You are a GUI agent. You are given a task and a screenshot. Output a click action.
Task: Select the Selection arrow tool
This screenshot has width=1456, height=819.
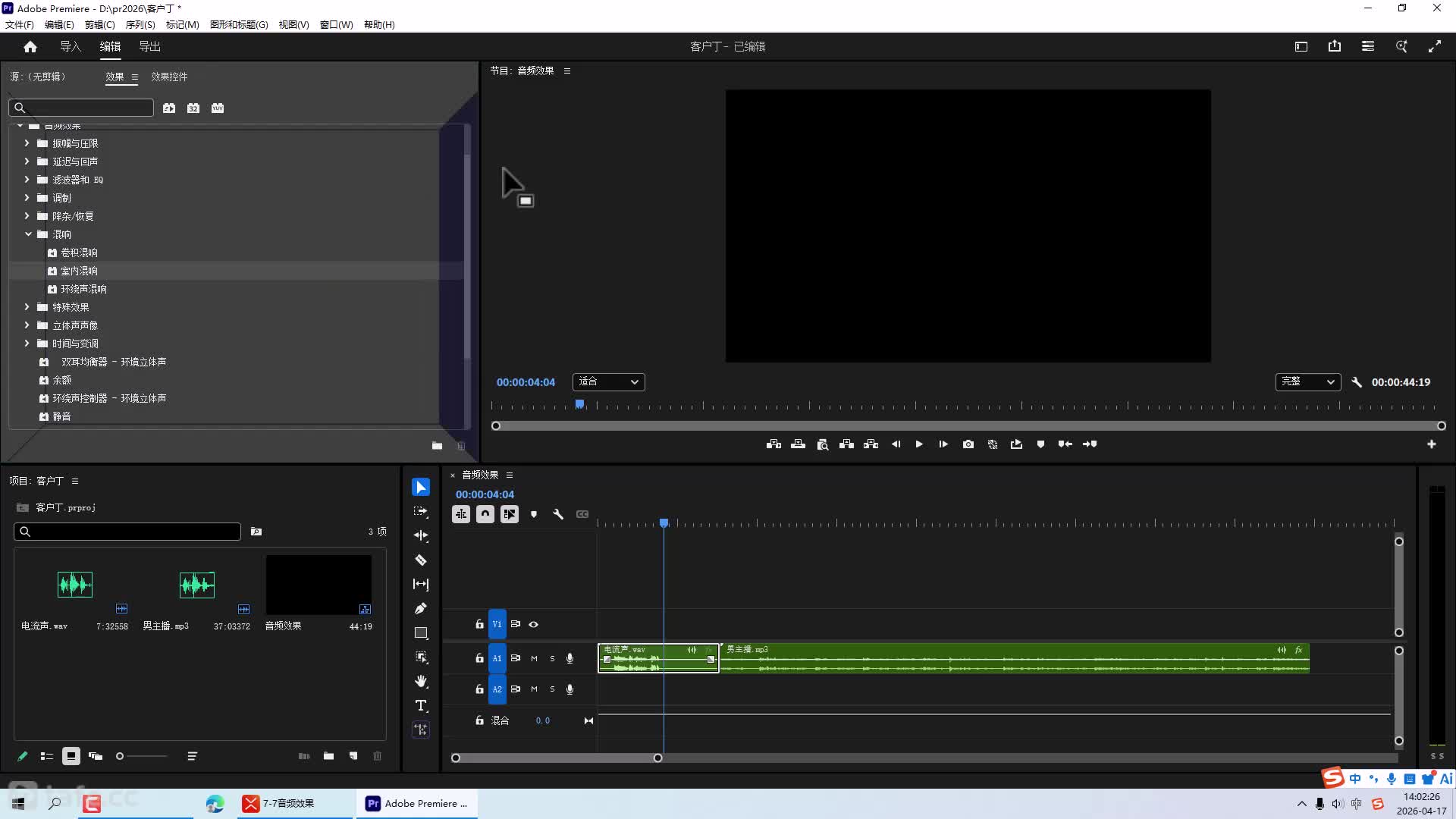[421, 487]
